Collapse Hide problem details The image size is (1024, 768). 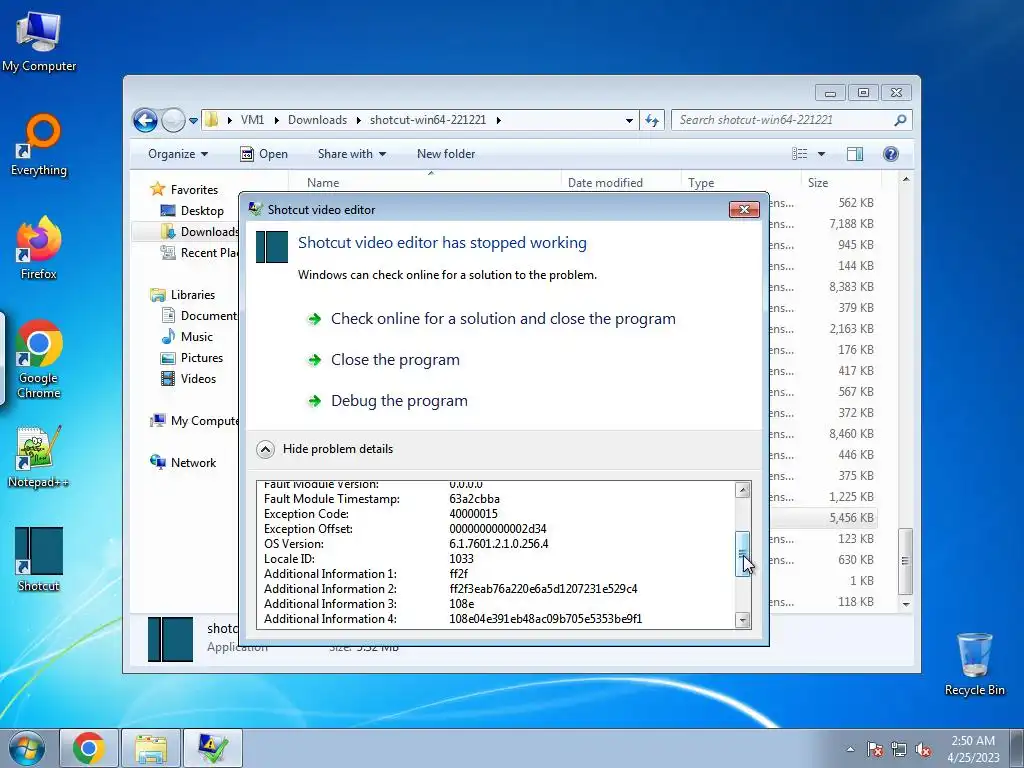[325, 449]
